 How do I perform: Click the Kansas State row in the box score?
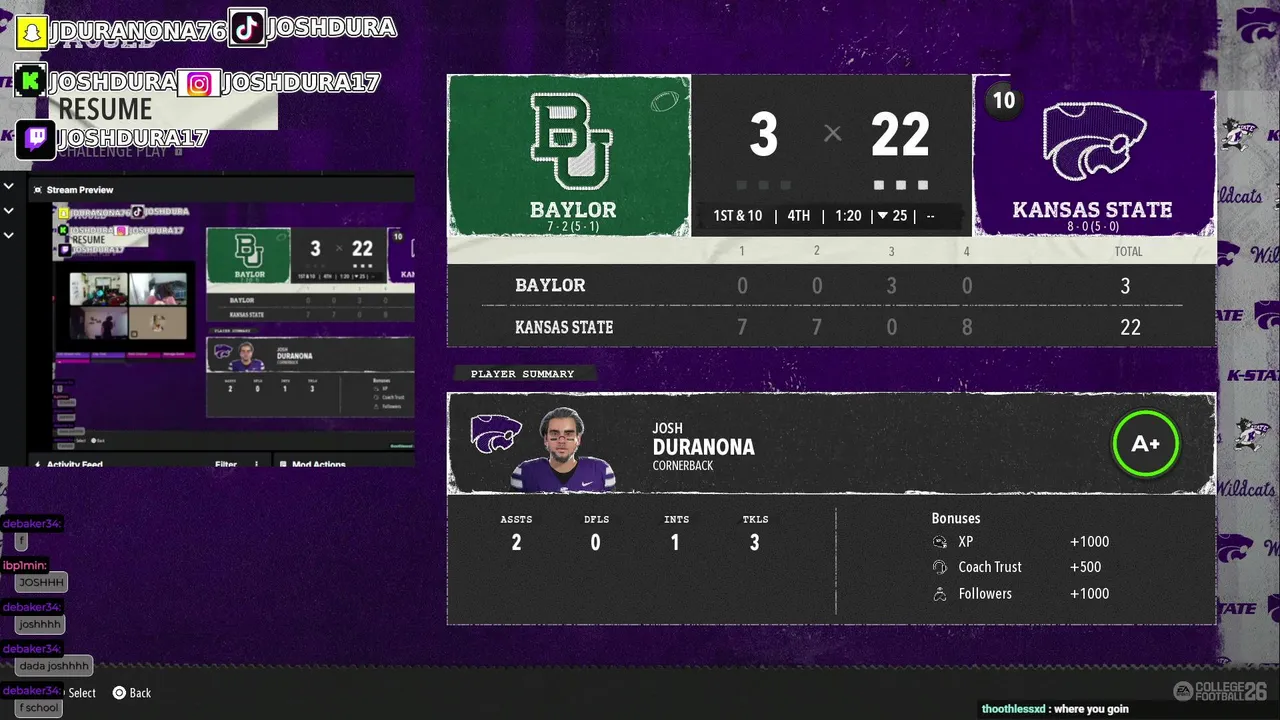coord(831,327)
